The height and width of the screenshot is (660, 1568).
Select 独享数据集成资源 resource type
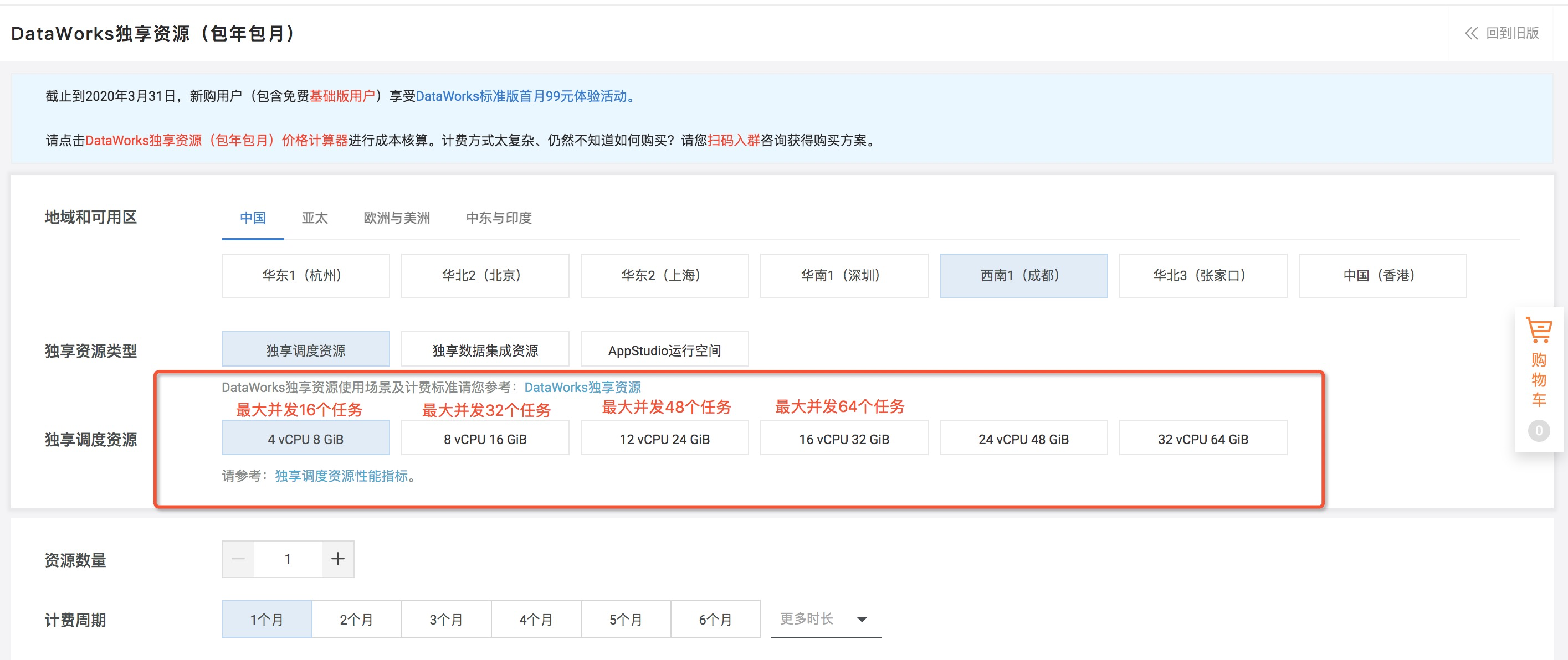484,349
